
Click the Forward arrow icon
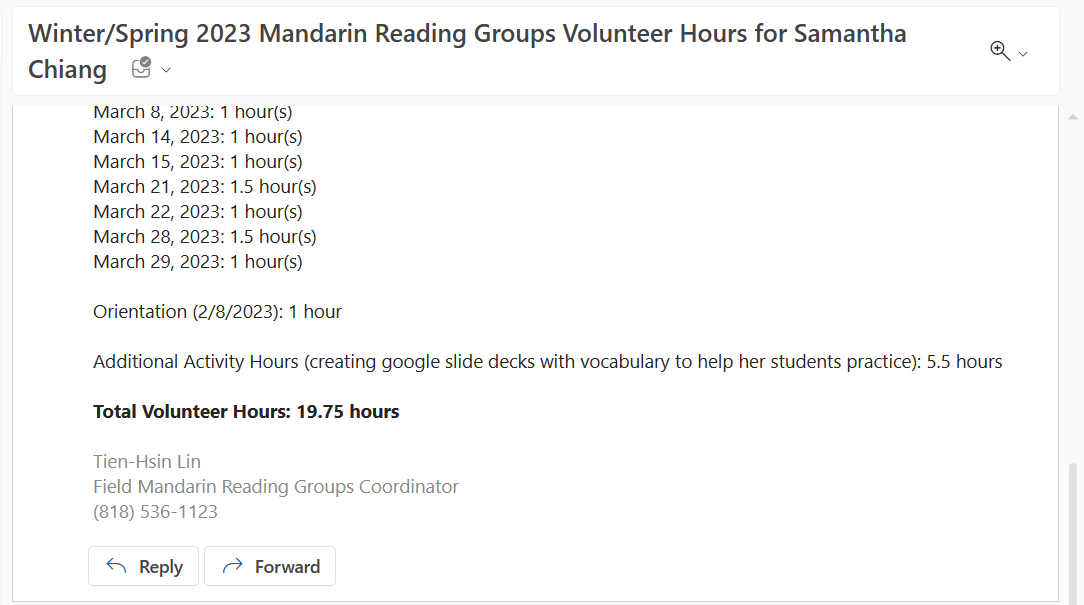[233, 566]
